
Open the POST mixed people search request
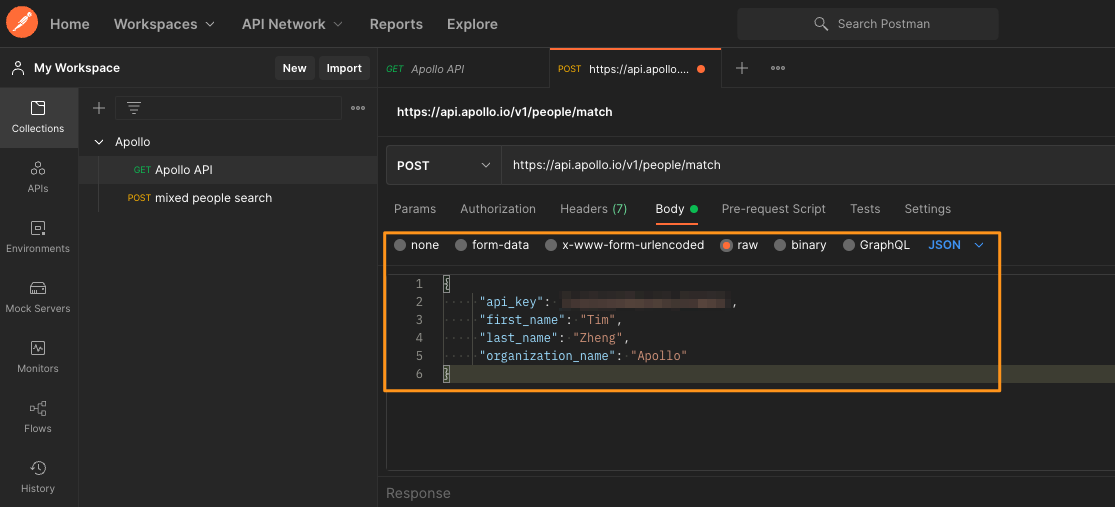pos(228,198)
